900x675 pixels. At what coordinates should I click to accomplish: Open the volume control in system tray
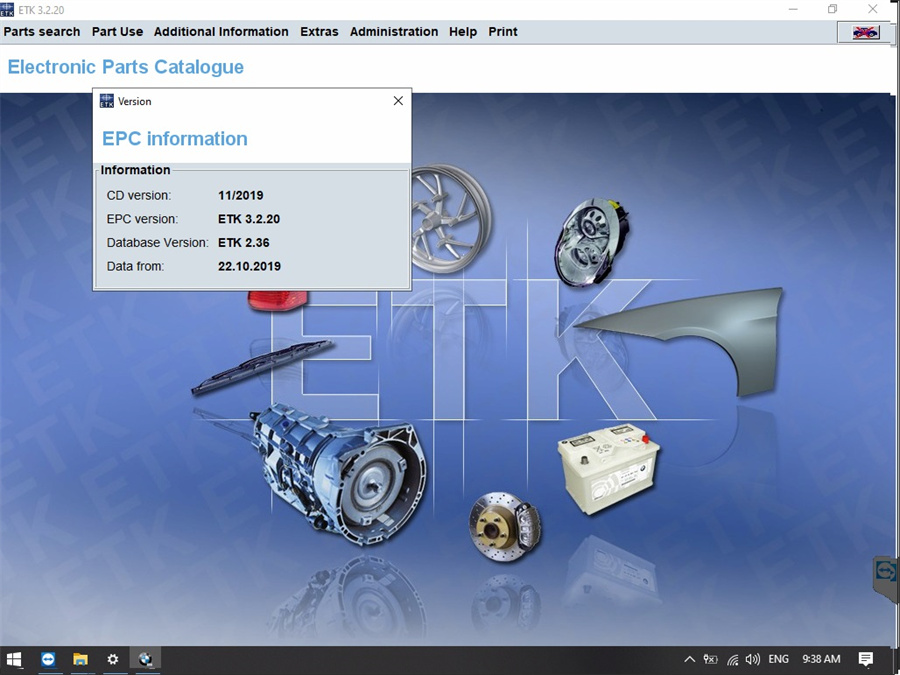(752, 659)
